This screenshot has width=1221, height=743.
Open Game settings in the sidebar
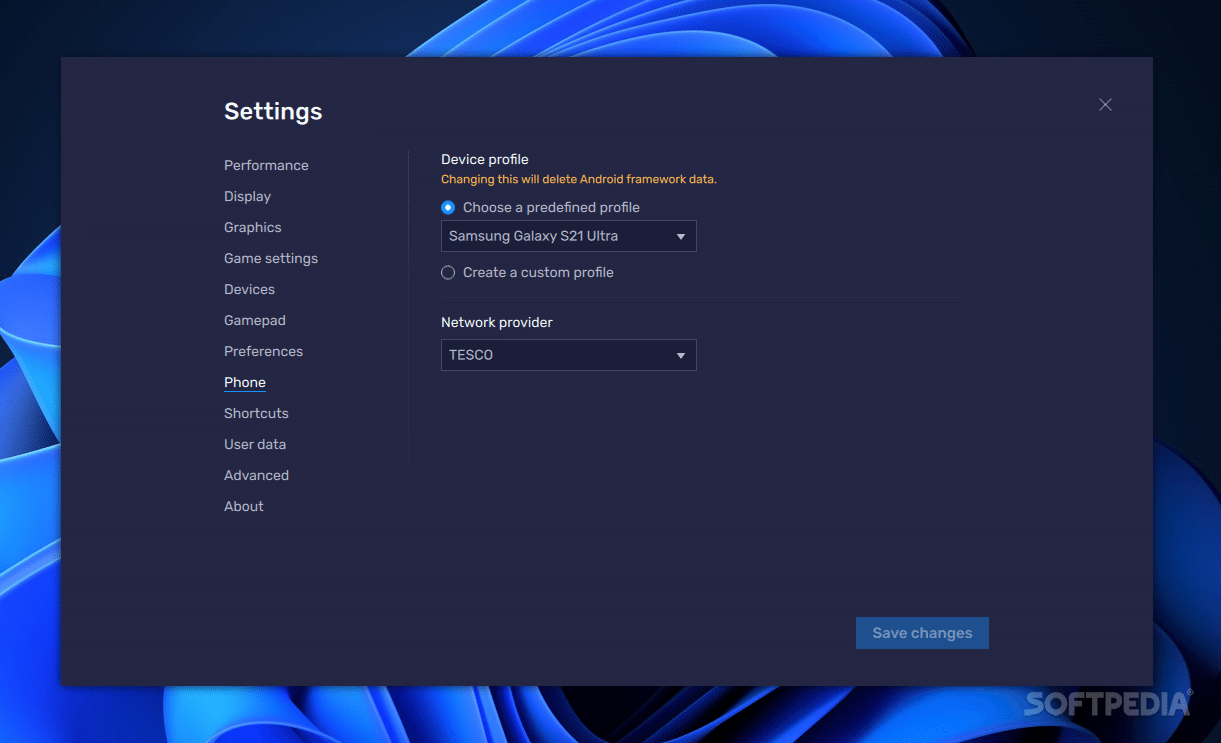click(271, 258)
